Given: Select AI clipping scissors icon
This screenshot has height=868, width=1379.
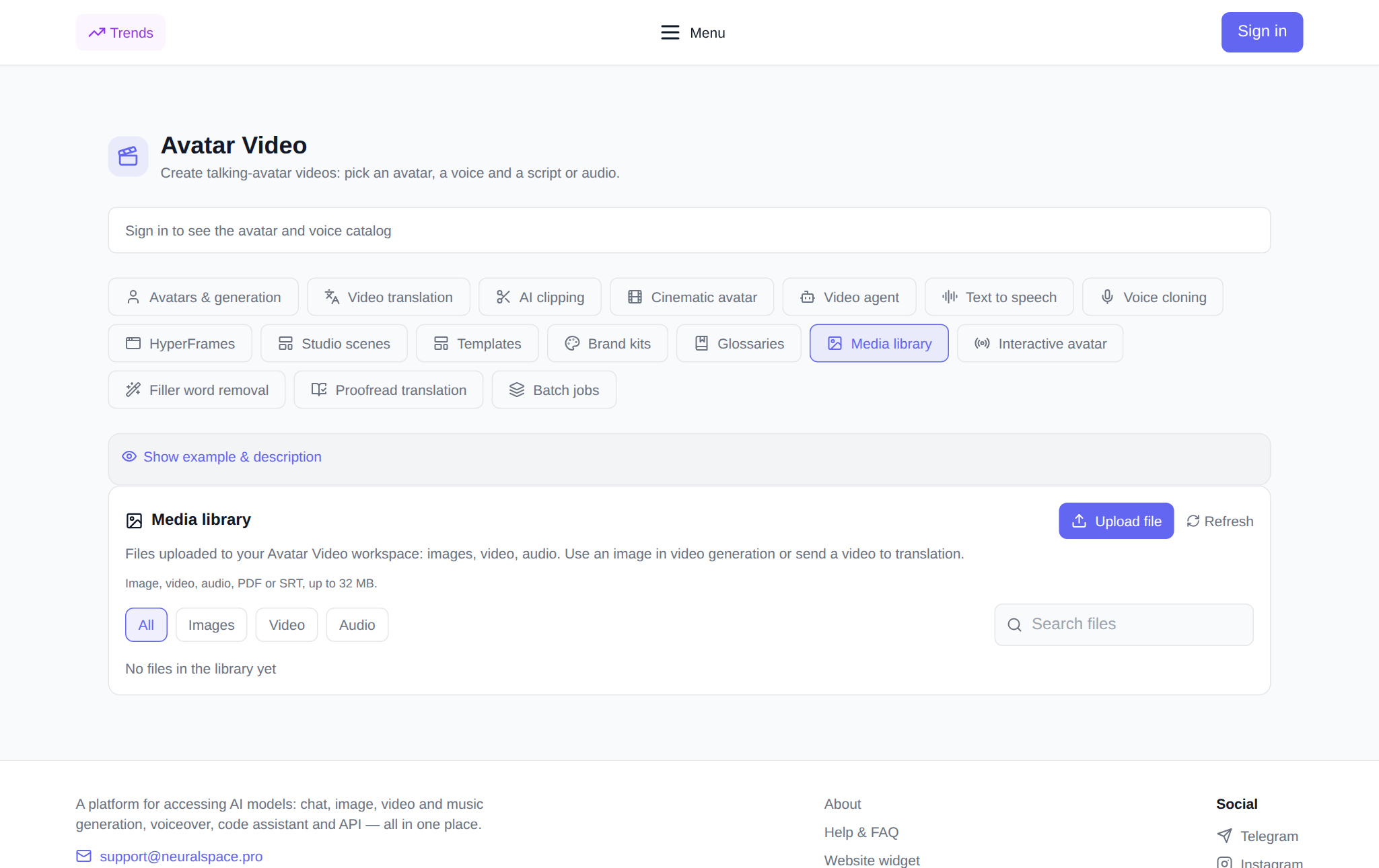Looking at the screenshot, I should tap(503, 297).
